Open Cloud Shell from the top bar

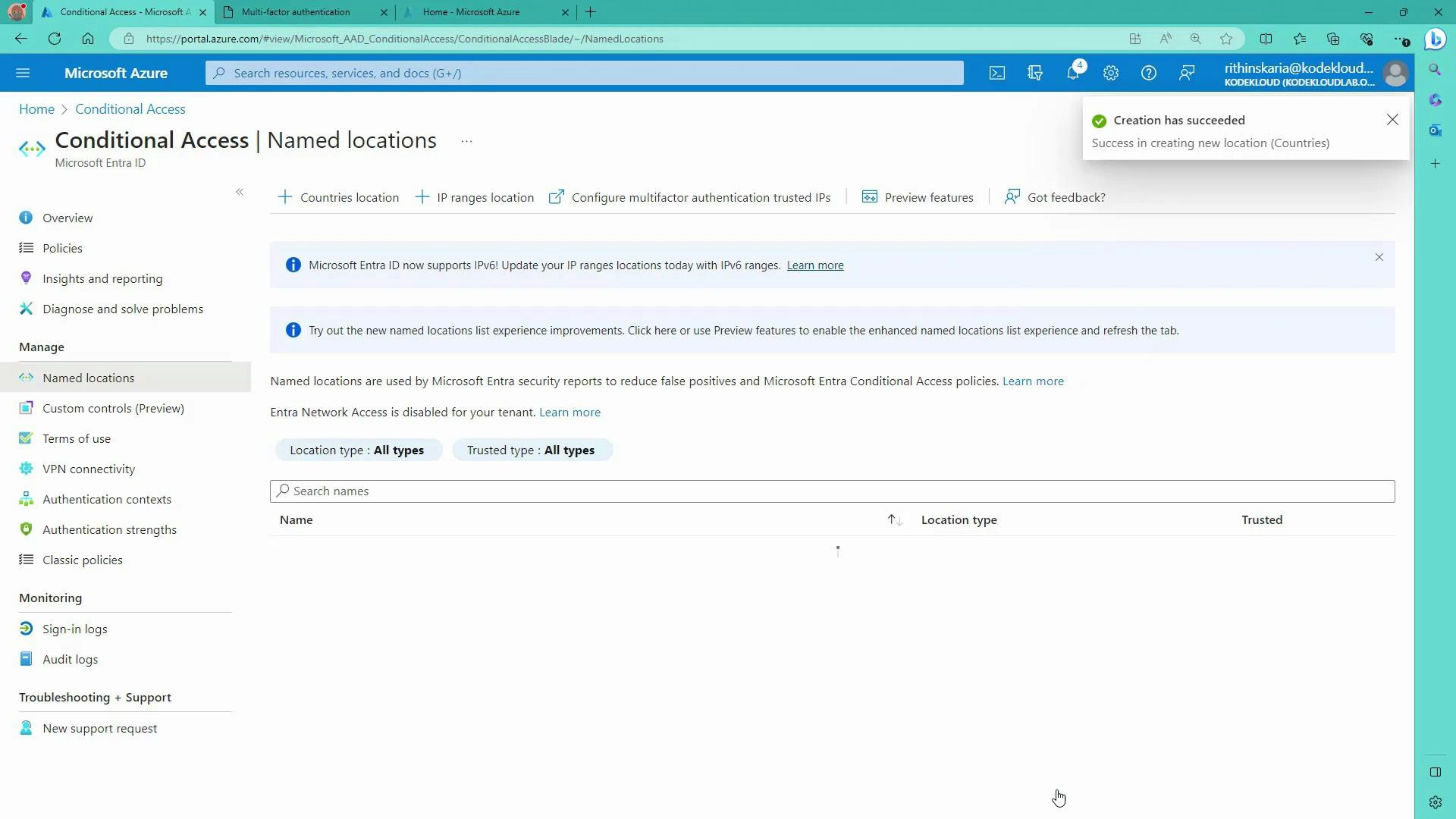996,73
